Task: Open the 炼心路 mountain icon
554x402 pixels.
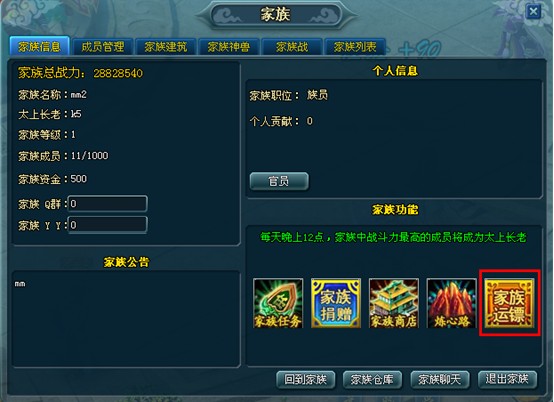Action: [x=452, y=303]
